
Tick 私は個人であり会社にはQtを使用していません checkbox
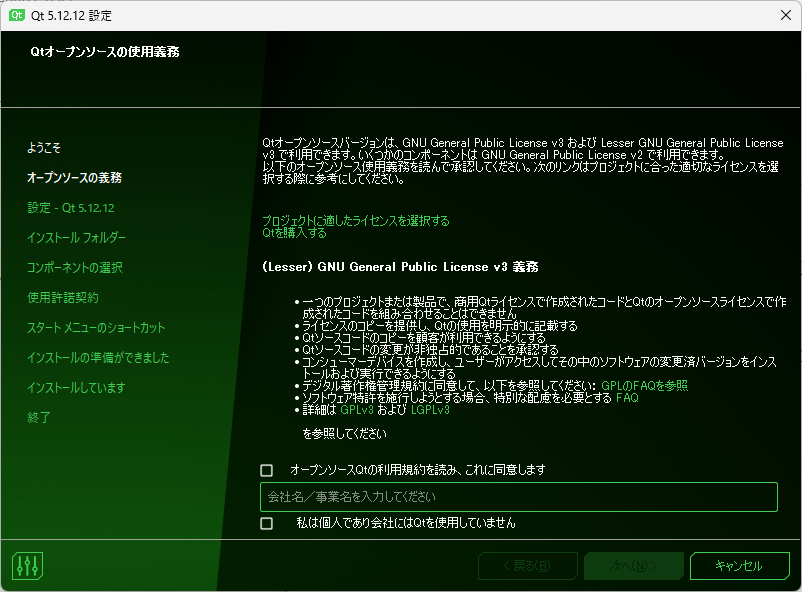coord(266,523)
